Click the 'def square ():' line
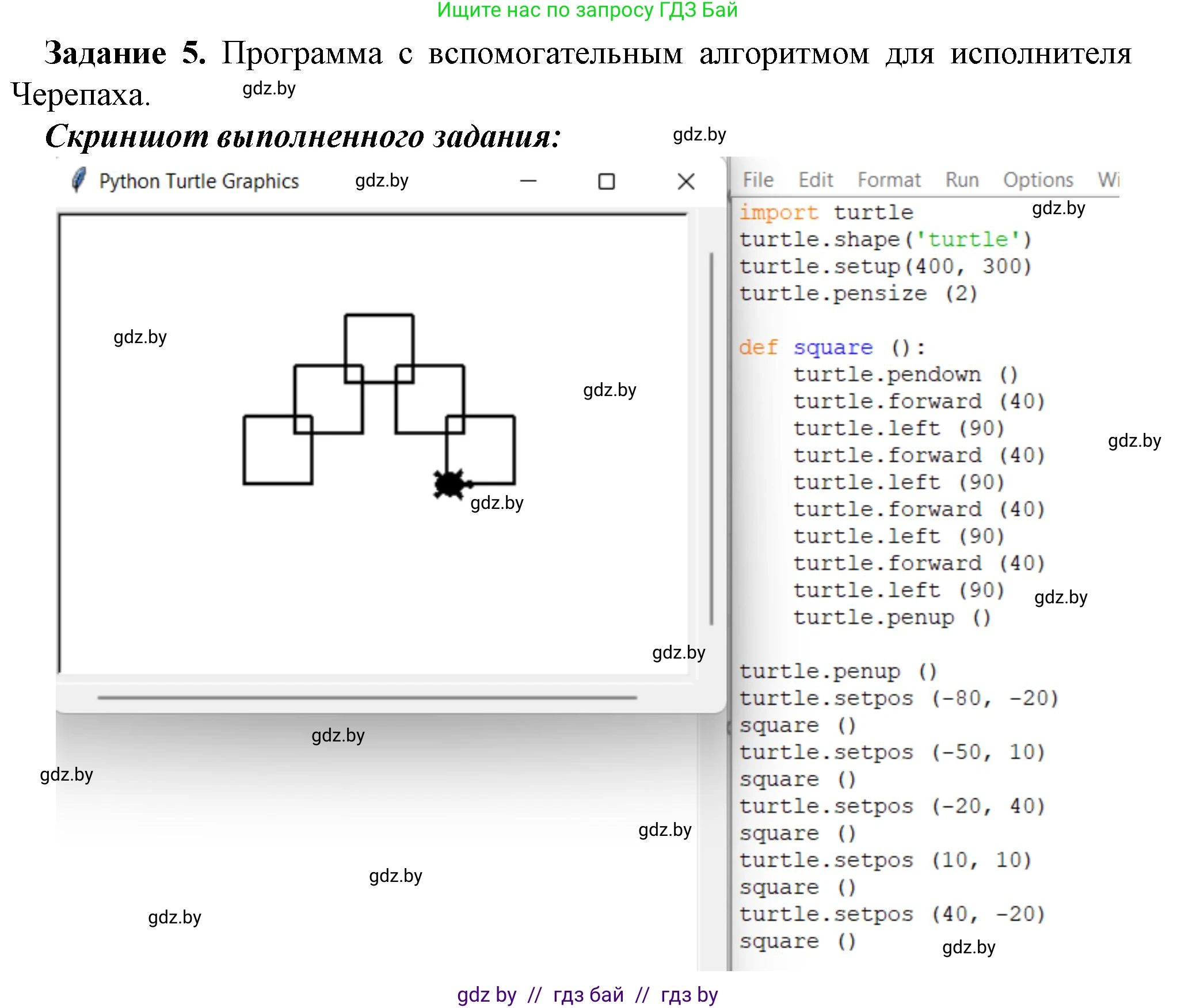The image size is (1177, 1008). tap(832, 348)
